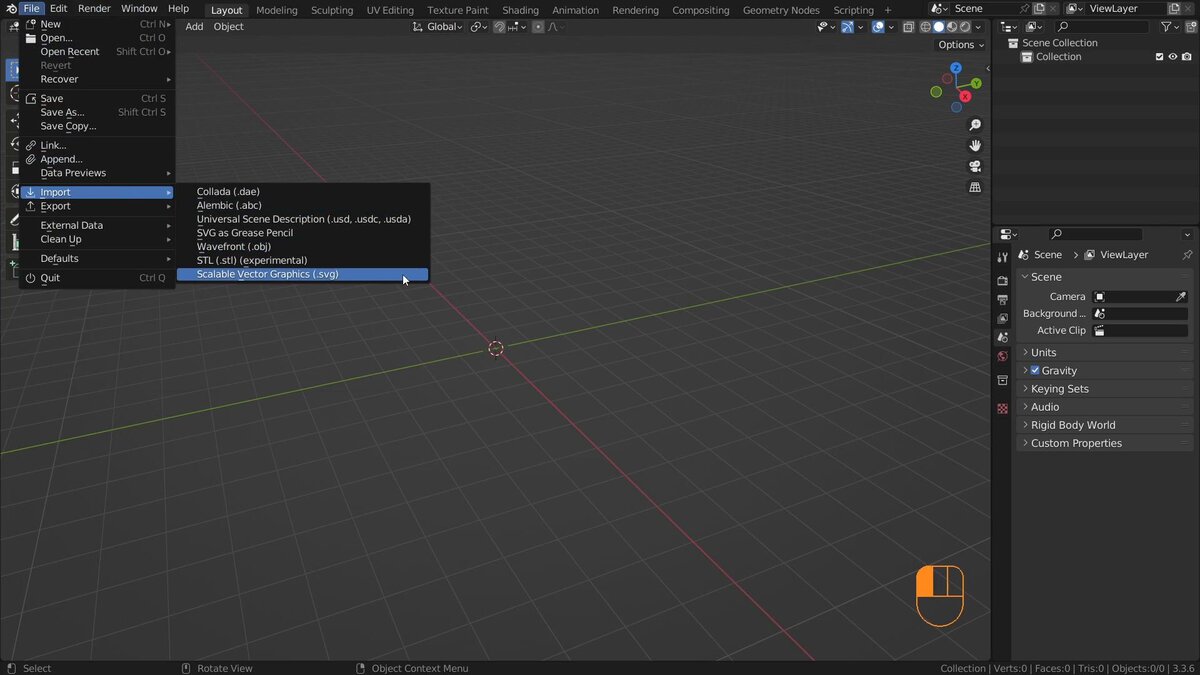Open the Add menu in viewport header
The height and width of the screenshot is (675, 1200).
pos(194,27)
